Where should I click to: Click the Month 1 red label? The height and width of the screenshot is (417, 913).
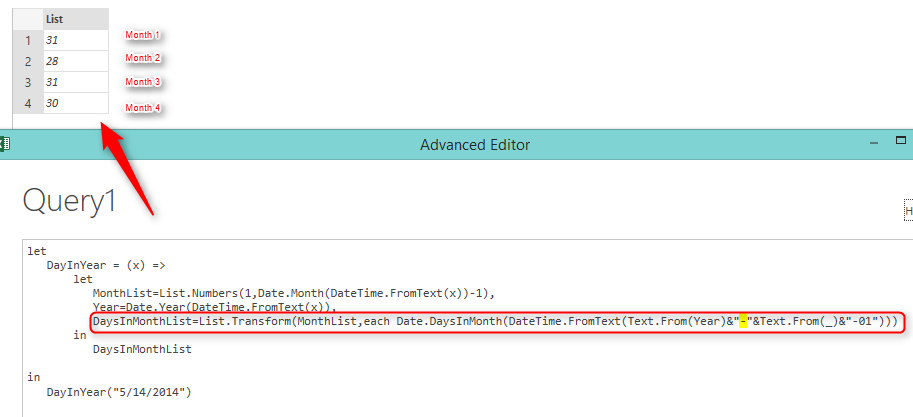[x=143, y=35]
